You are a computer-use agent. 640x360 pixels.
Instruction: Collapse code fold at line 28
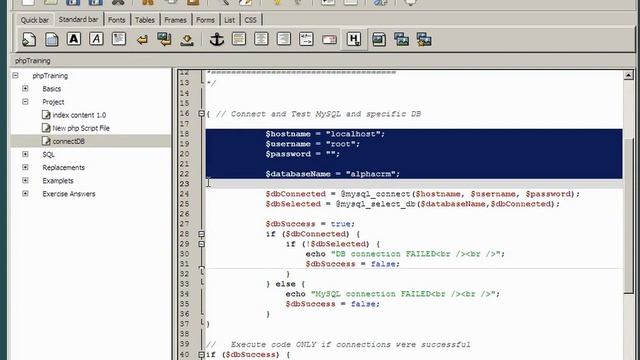(201, 234)
